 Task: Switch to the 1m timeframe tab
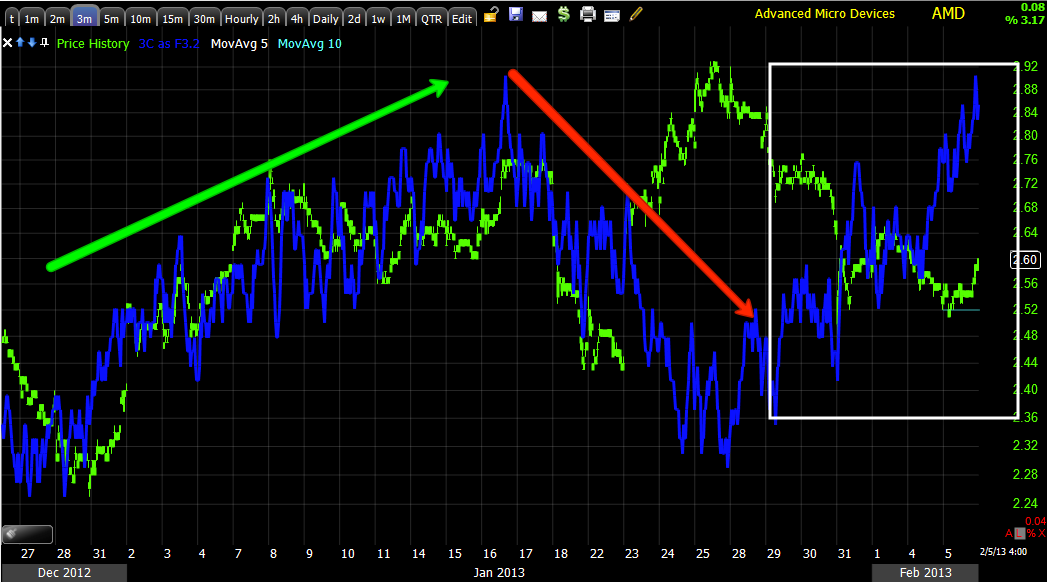[31, 18]
